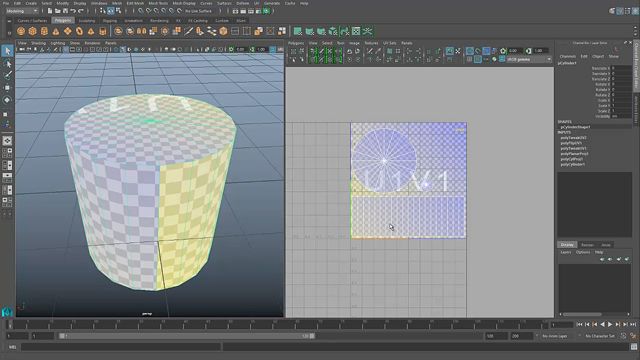This screenshot has height=360, width=640.
Task: Open the Layers menu in Layer Editor
Action: coord(566,252)
